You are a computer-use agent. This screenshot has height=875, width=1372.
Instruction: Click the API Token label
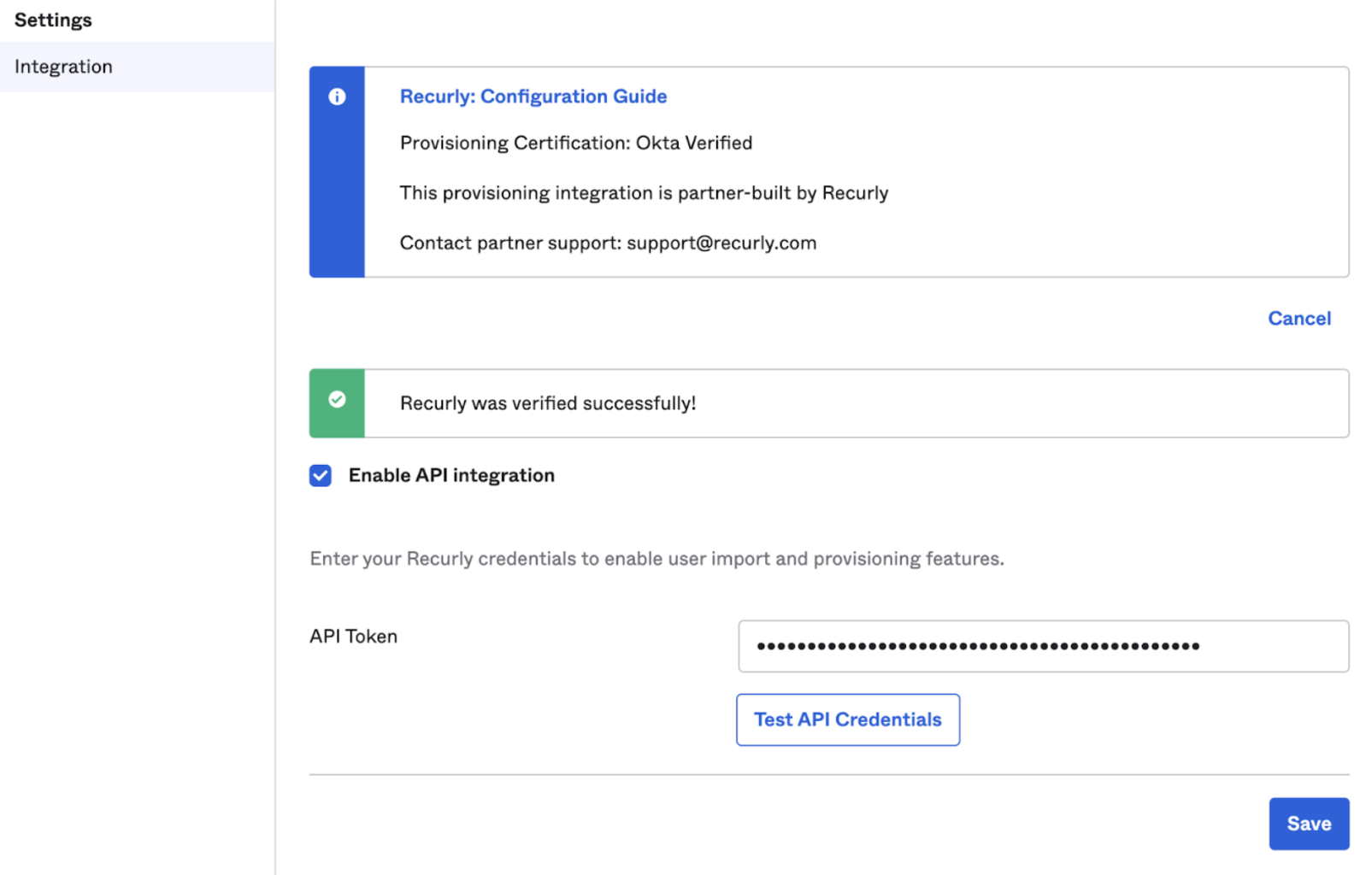pyautogui.click(x=353, y=637)
